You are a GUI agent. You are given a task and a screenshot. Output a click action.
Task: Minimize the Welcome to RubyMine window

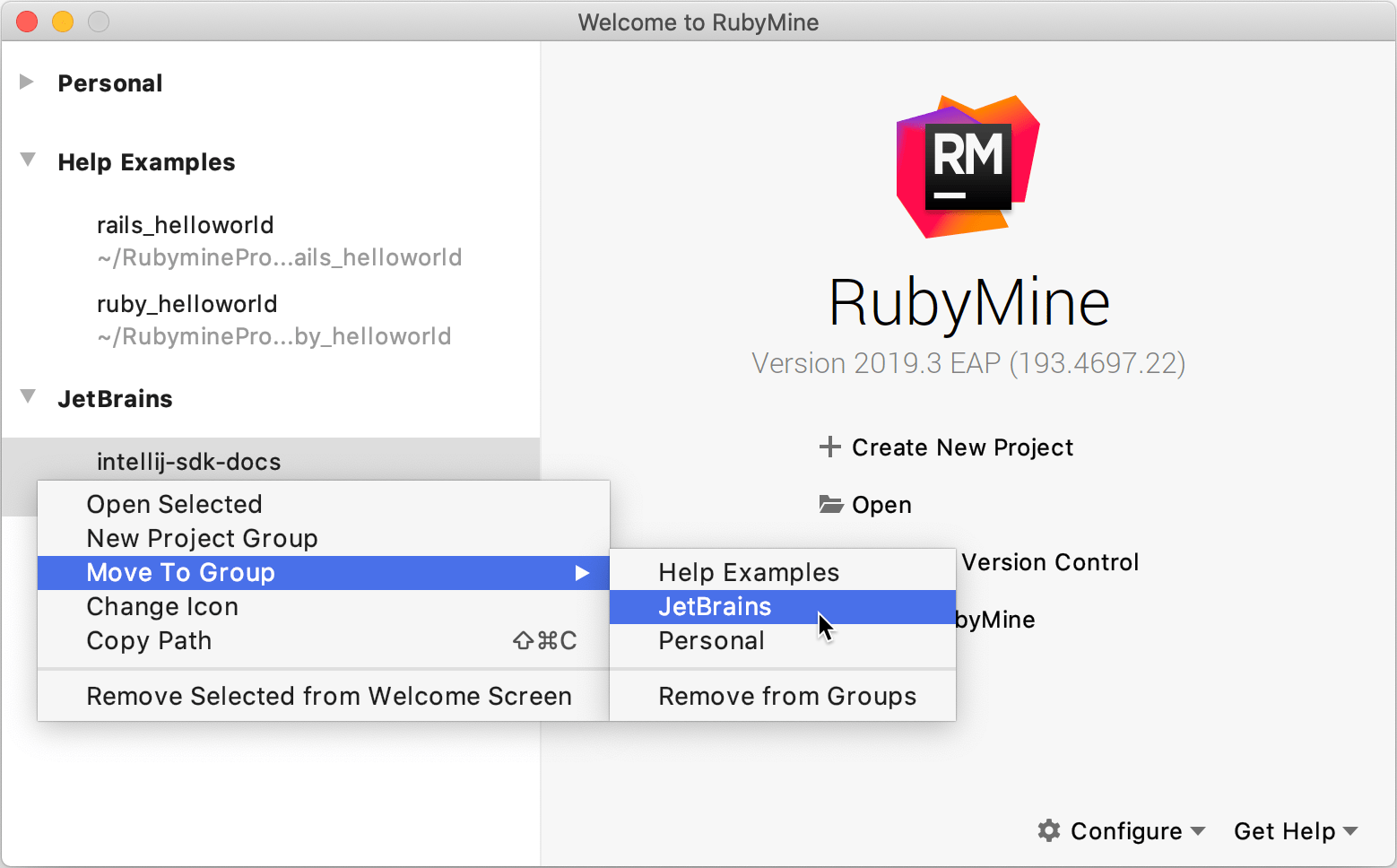pos(63,22)
